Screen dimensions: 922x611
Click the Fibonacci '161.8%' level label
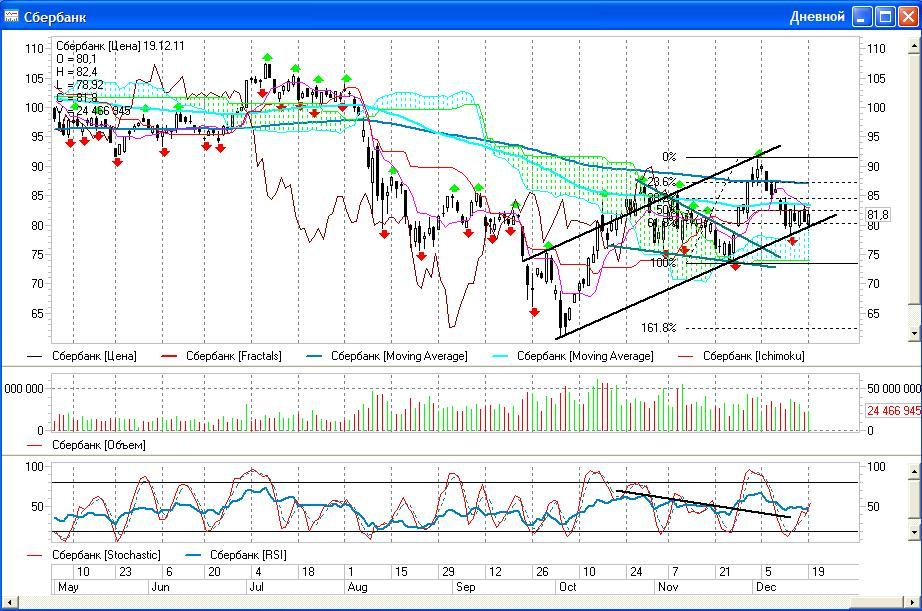(x=659, y=328)
